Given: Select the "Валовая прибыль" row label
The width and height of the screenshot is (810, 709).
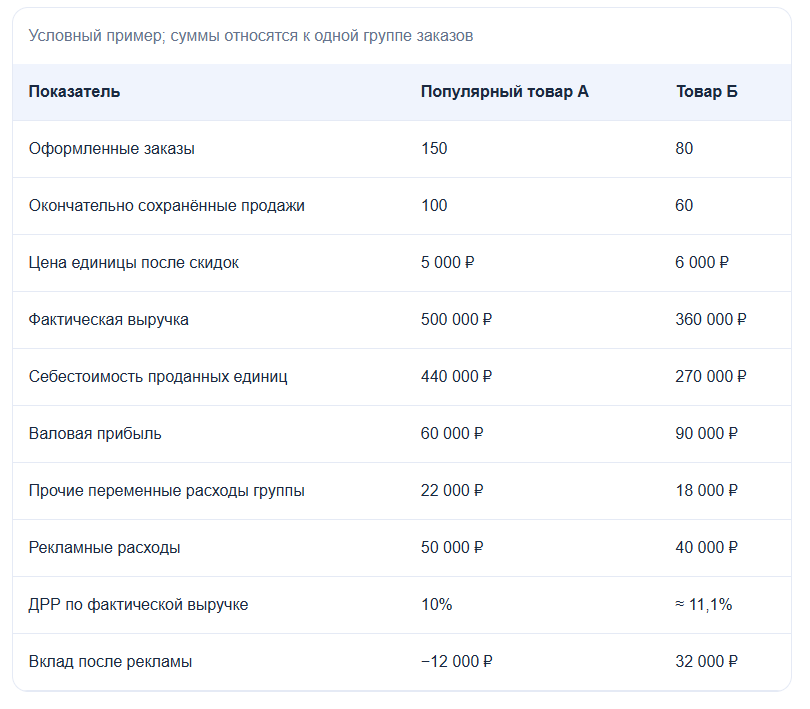Looking at the screenshot, I should 95,434.
